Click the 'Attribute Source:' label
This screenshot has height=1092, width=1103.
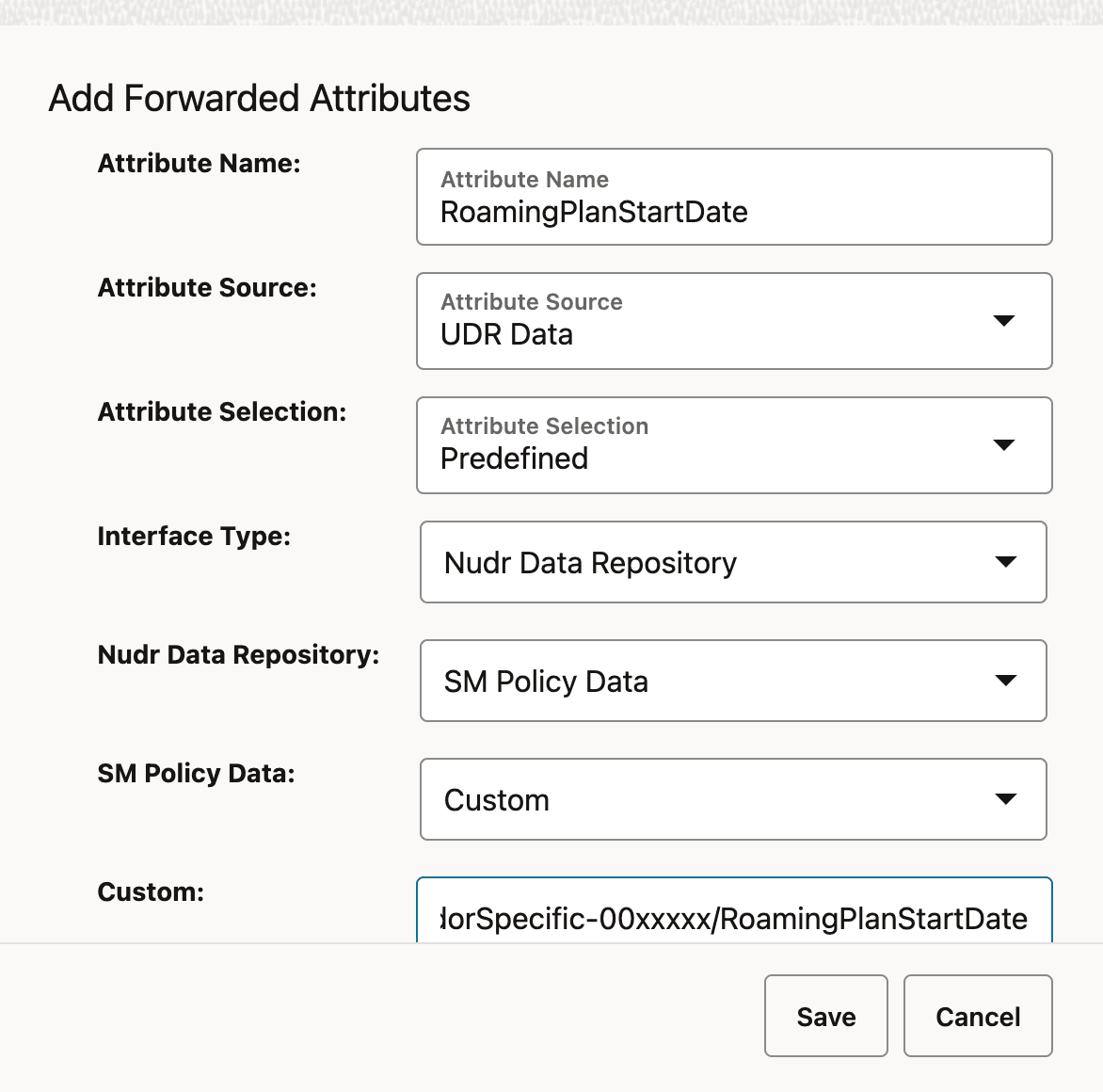207,288
